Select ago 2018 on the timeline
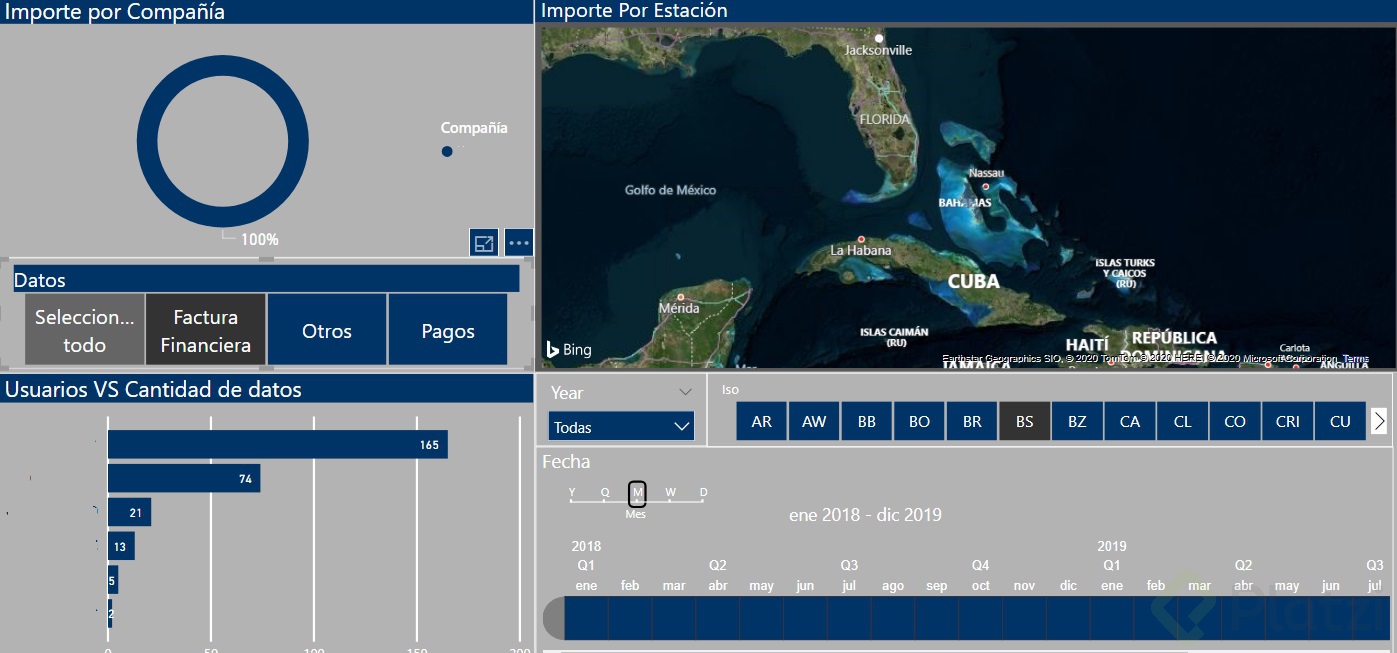Screen dimensions: 1397x653 pos(893,618)
